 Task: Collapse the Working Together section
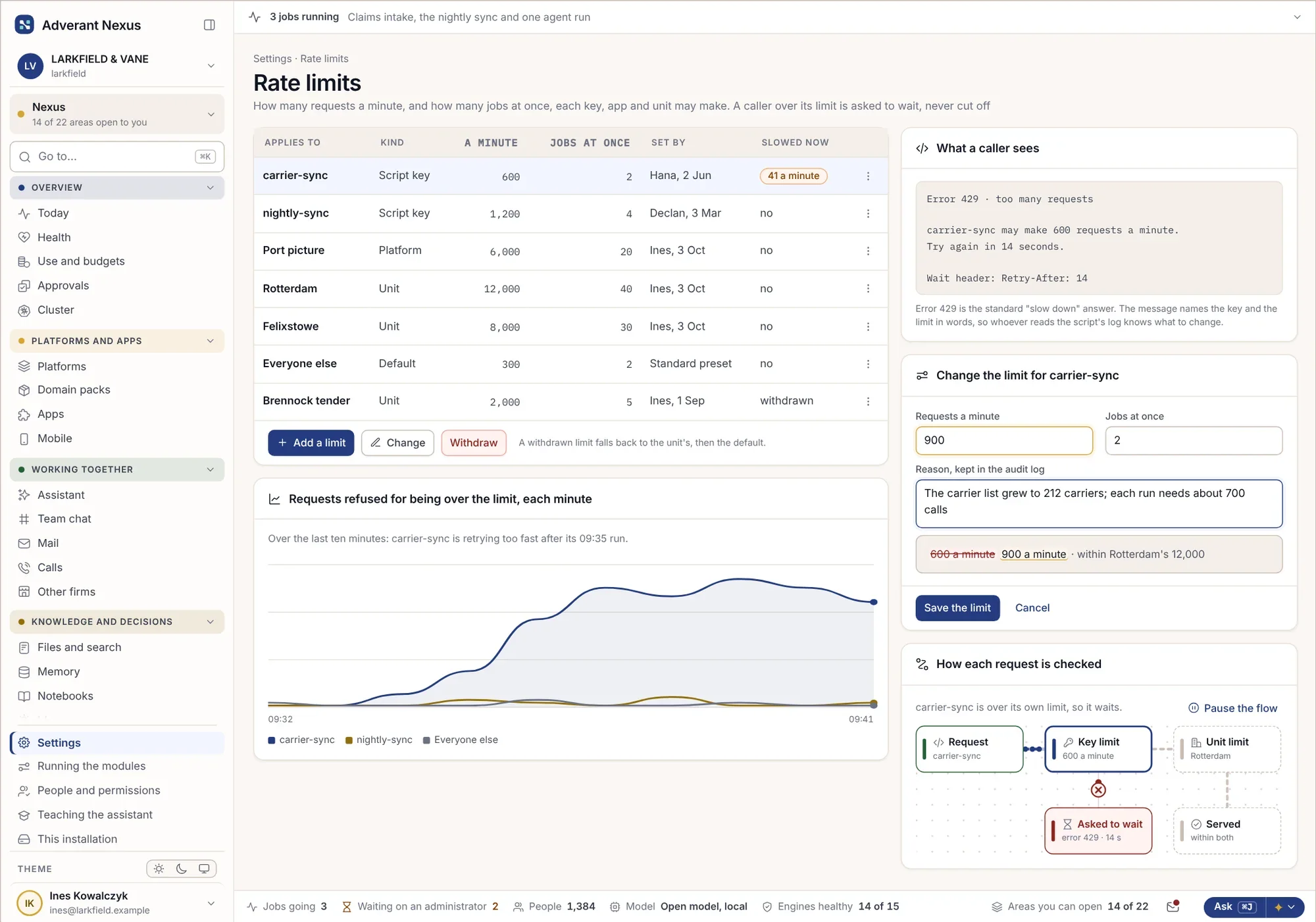(116, 469)
